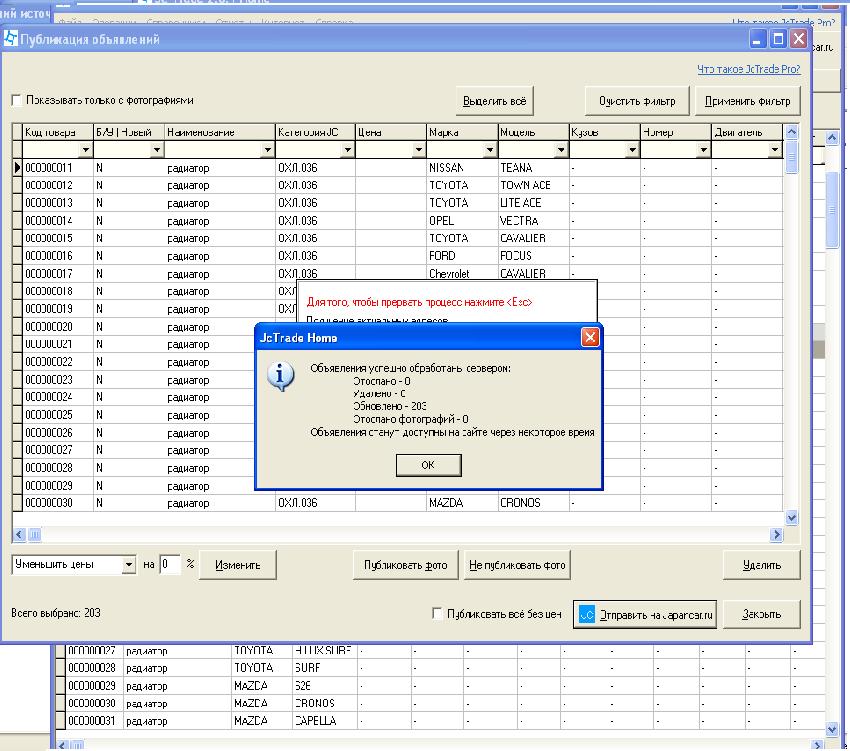This screenshot has height=751, width=850.
Task: Click the Price column header
Action: 391,132
